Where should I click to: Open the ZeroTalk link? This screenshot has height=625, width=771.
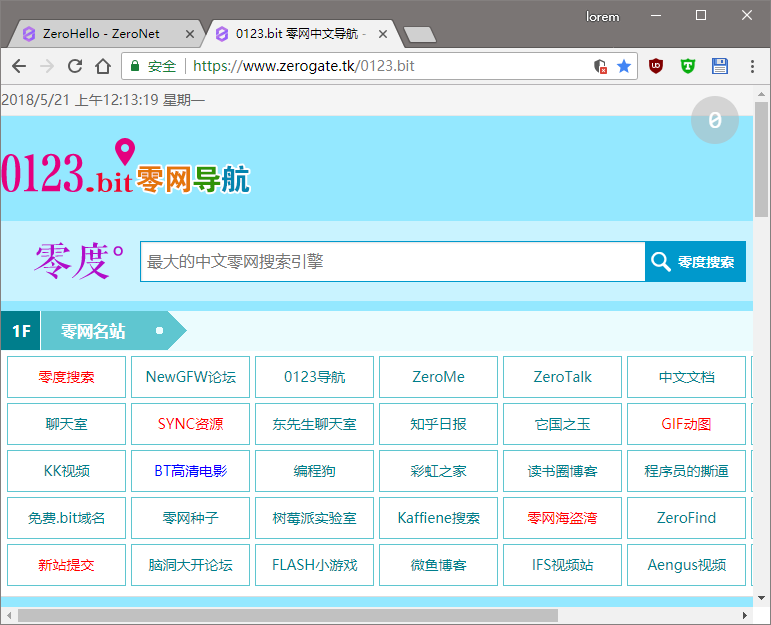562,377
